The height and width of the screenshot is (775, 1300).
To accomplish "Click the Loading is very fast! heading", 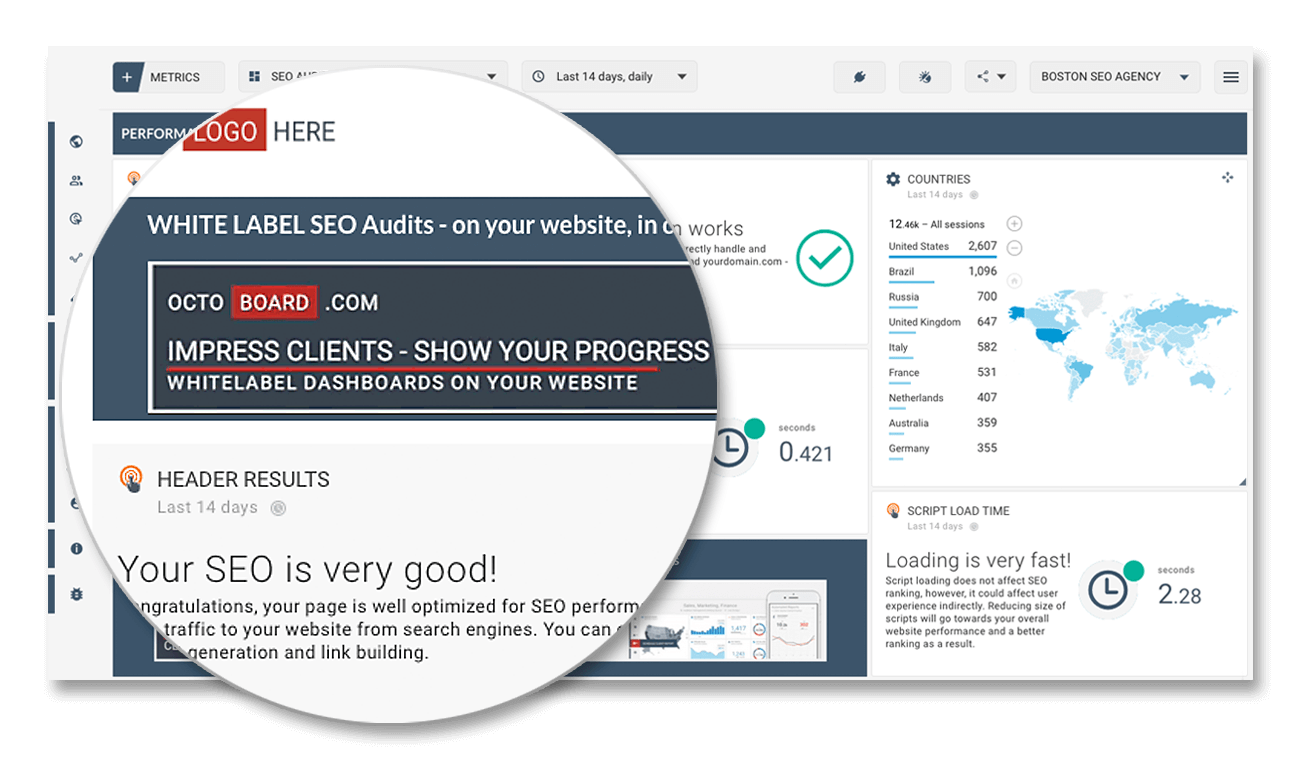I will [978, 561].
